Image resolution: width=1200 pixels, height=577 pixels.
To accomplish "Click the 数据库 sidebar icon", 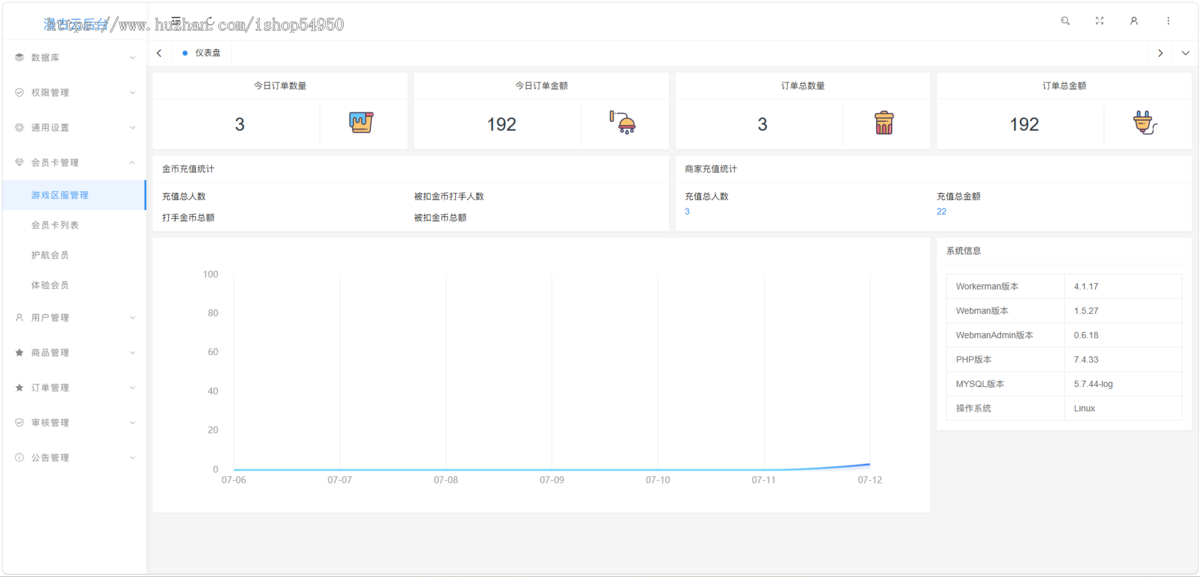I will click(x=19, y=58).
